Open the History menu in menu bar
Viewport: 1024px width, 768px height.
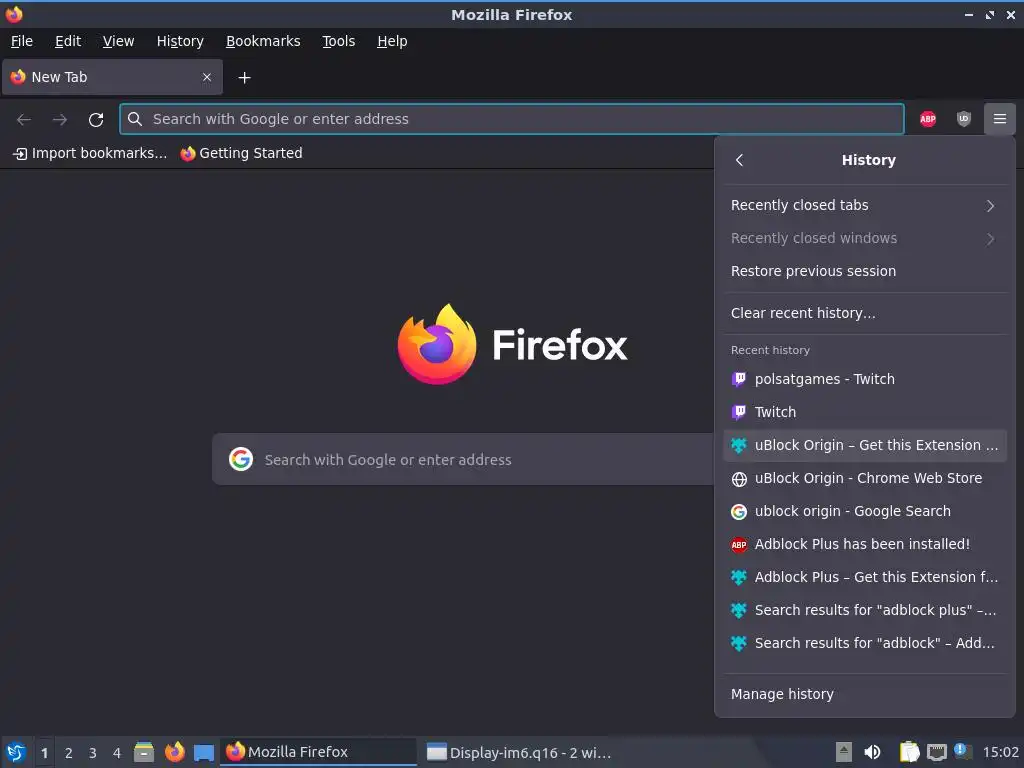click(x=180, y=41)
